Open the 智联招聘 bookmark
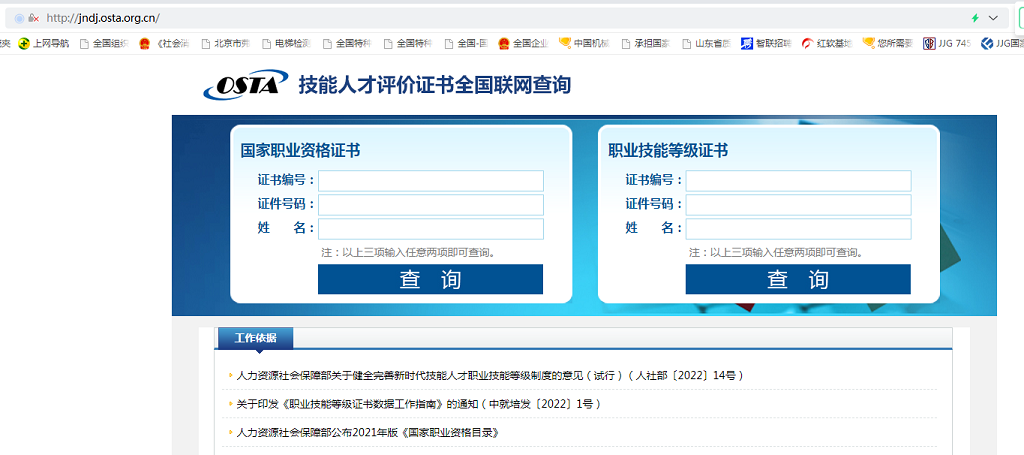The height and width of the screenshot is (455, 1024). [766, 44]
